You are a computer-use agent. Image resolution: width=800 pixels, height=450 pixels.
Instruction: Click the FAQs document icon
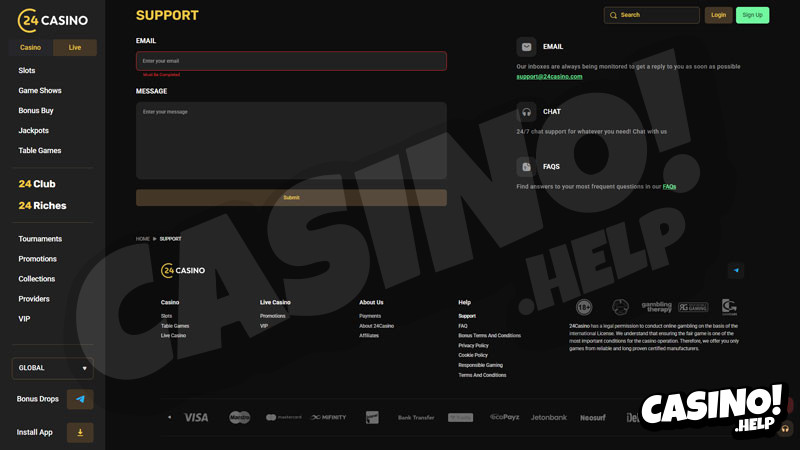click(526, 167)
